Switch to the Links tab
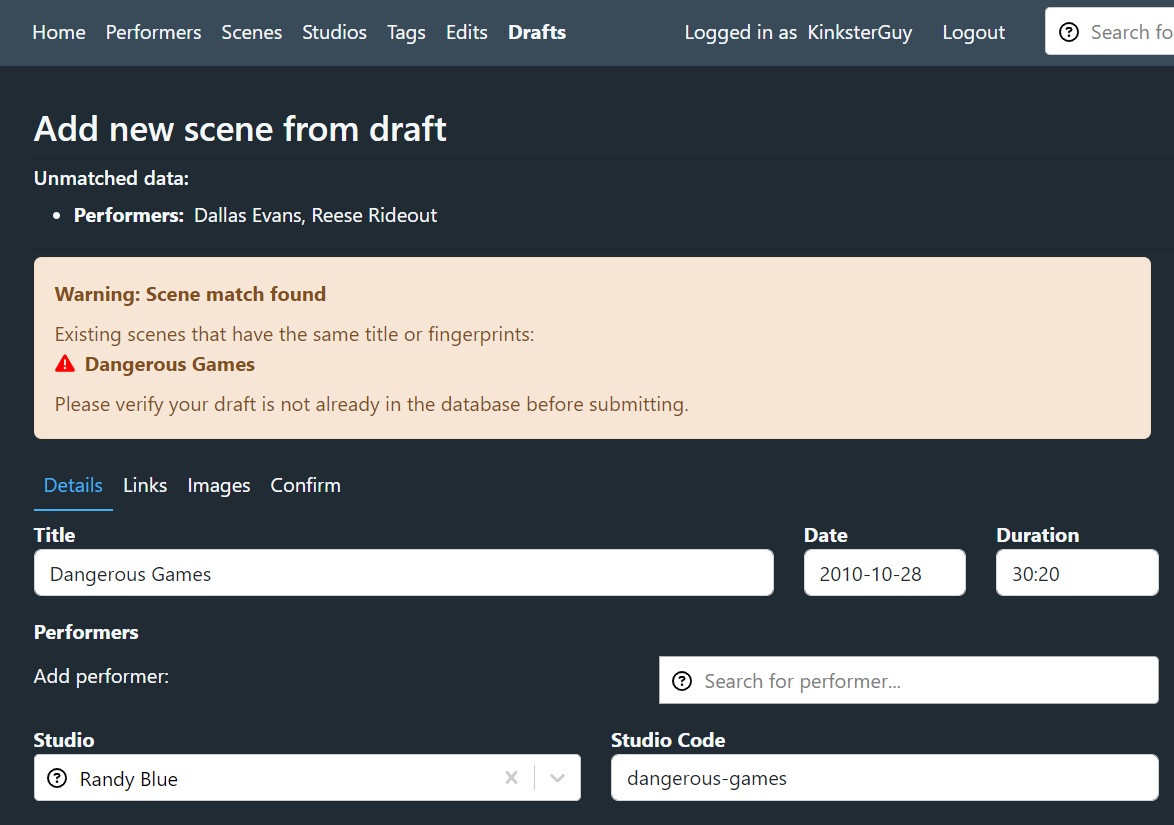1174x825 pixels. (144, 485)
